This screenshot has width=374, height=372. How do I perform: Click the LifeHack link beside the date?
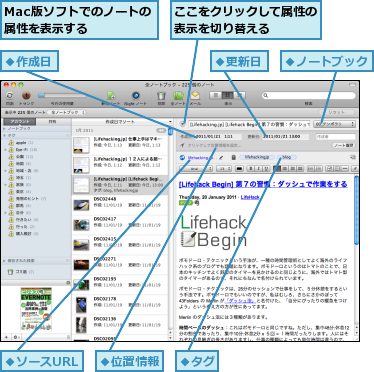click(x=250, y=197)
